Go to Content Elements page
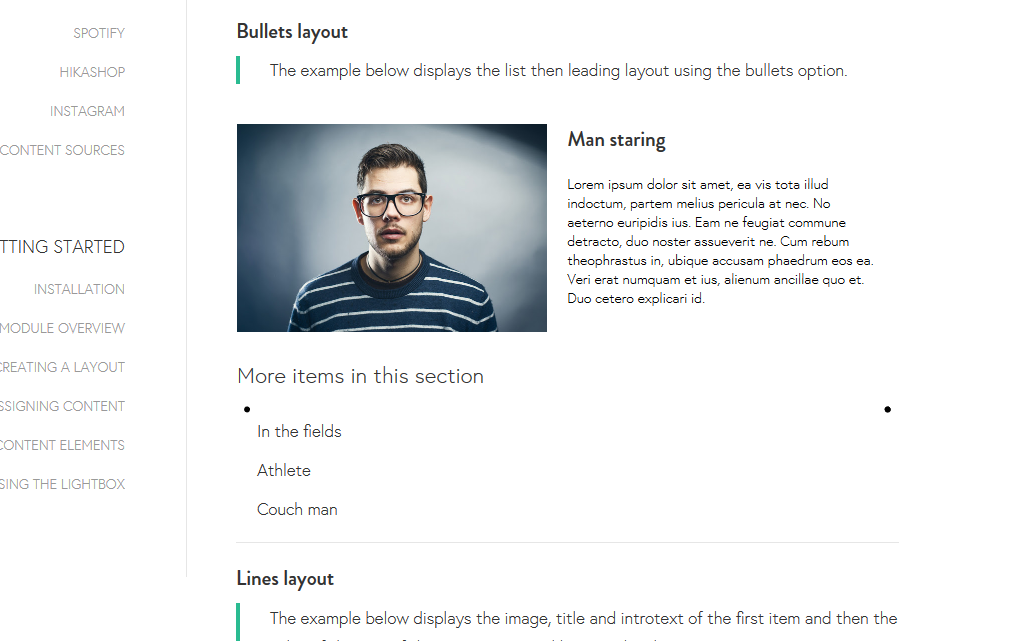 [62, 445]
